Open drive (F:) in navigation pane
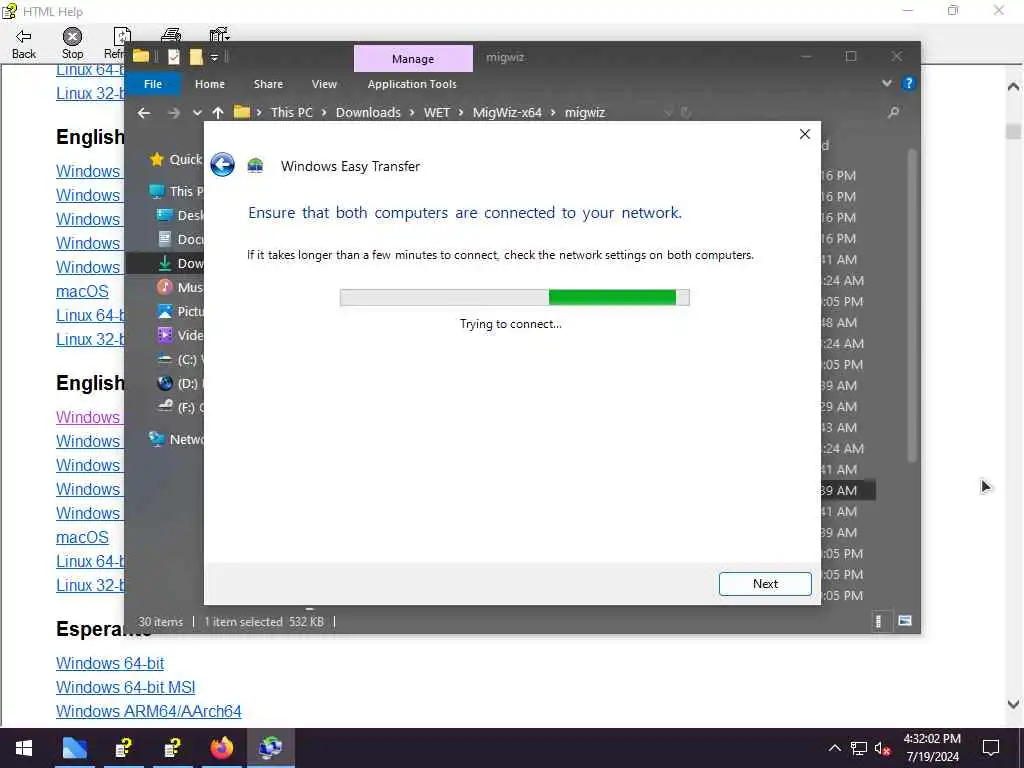This screenshot has width=1024, height=768. (180, 408)
